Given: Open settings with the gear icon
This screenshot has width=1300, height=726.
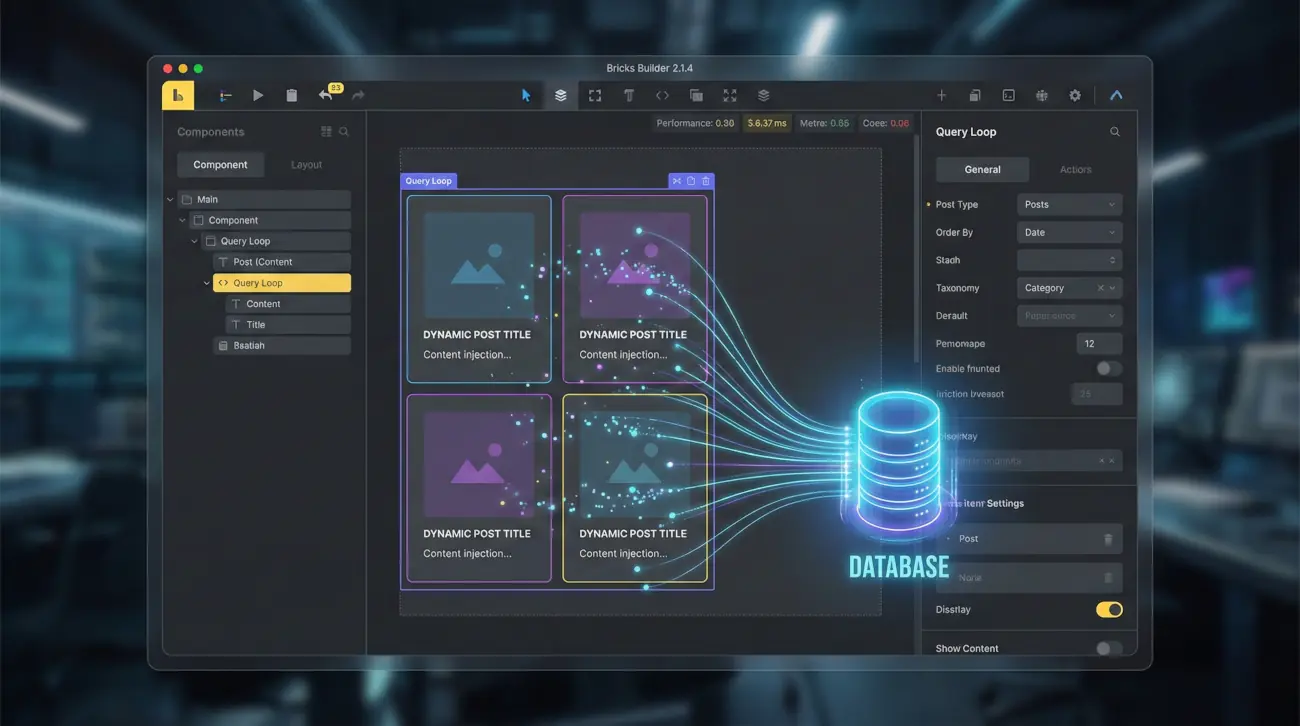Looking at the screenshot, I should tap(1075, 95).
